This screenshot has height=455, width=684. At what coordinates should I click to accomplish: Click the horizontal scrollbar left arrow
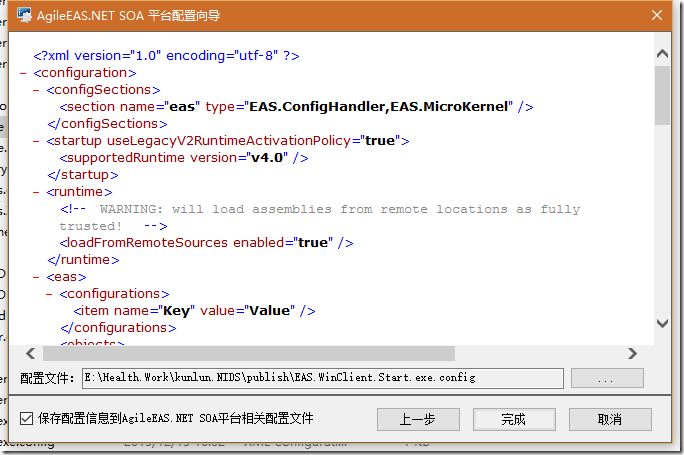pos(31,353)
